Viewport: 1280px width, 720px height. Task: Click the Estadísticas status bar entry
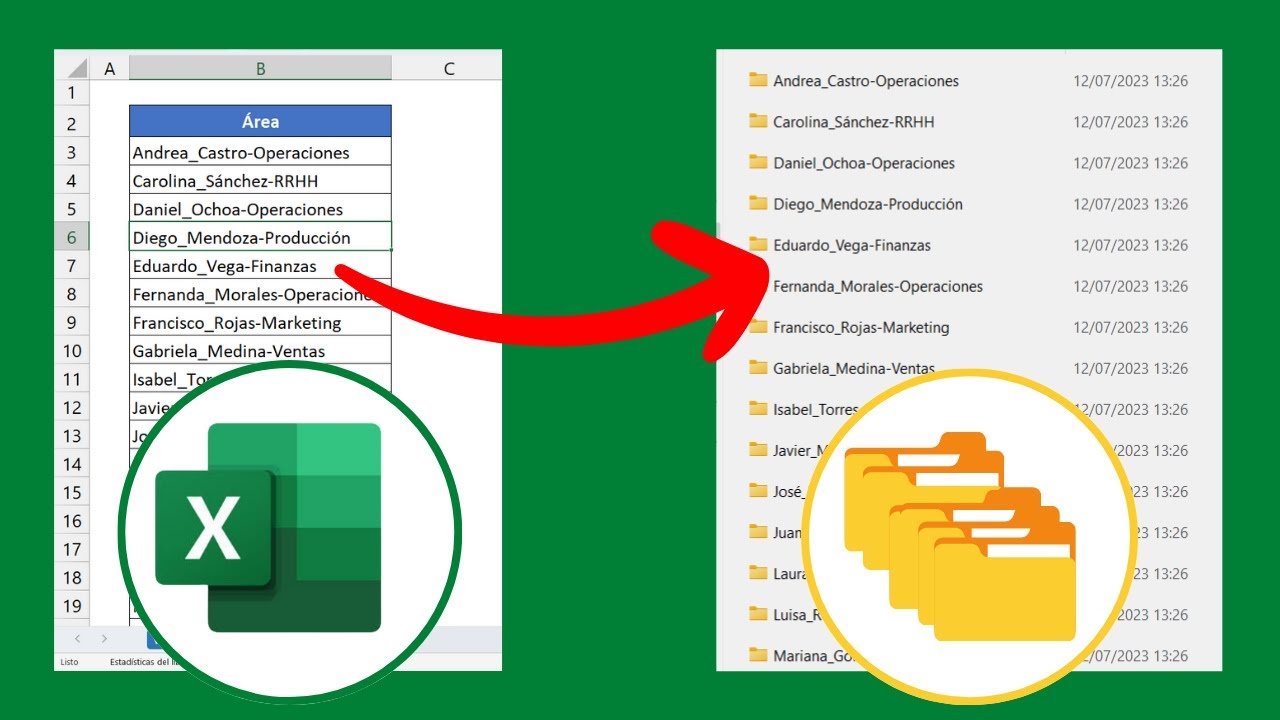click(x=146, y=662)
